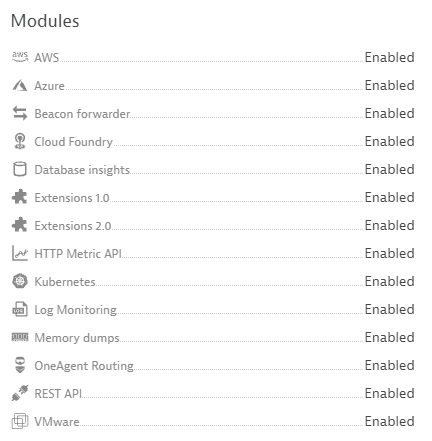Click the Beacon forwarder arrows icon

(20, 113)
